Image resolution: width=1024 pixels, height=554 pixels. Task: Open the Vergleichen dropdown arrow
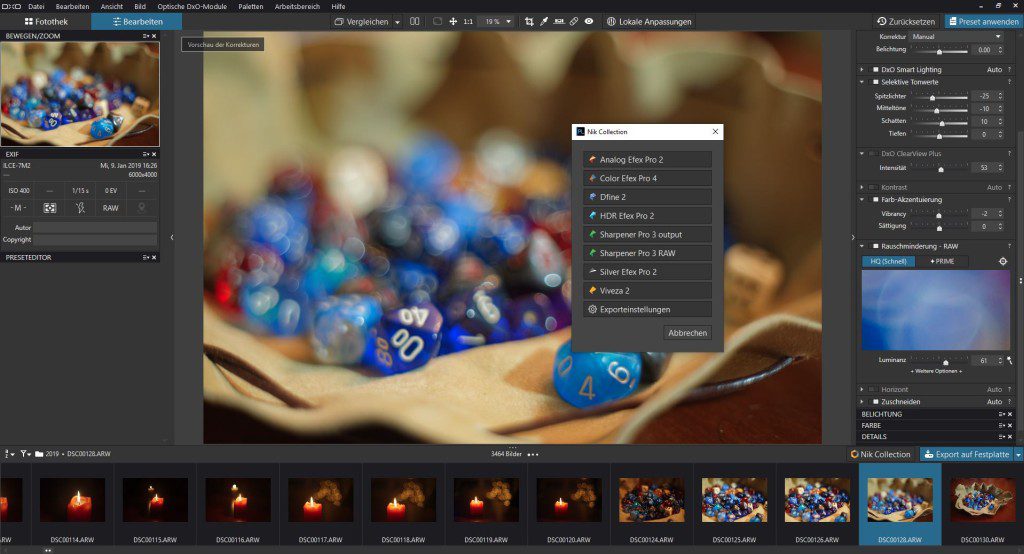pyautogui.click(x=397, y=22)
